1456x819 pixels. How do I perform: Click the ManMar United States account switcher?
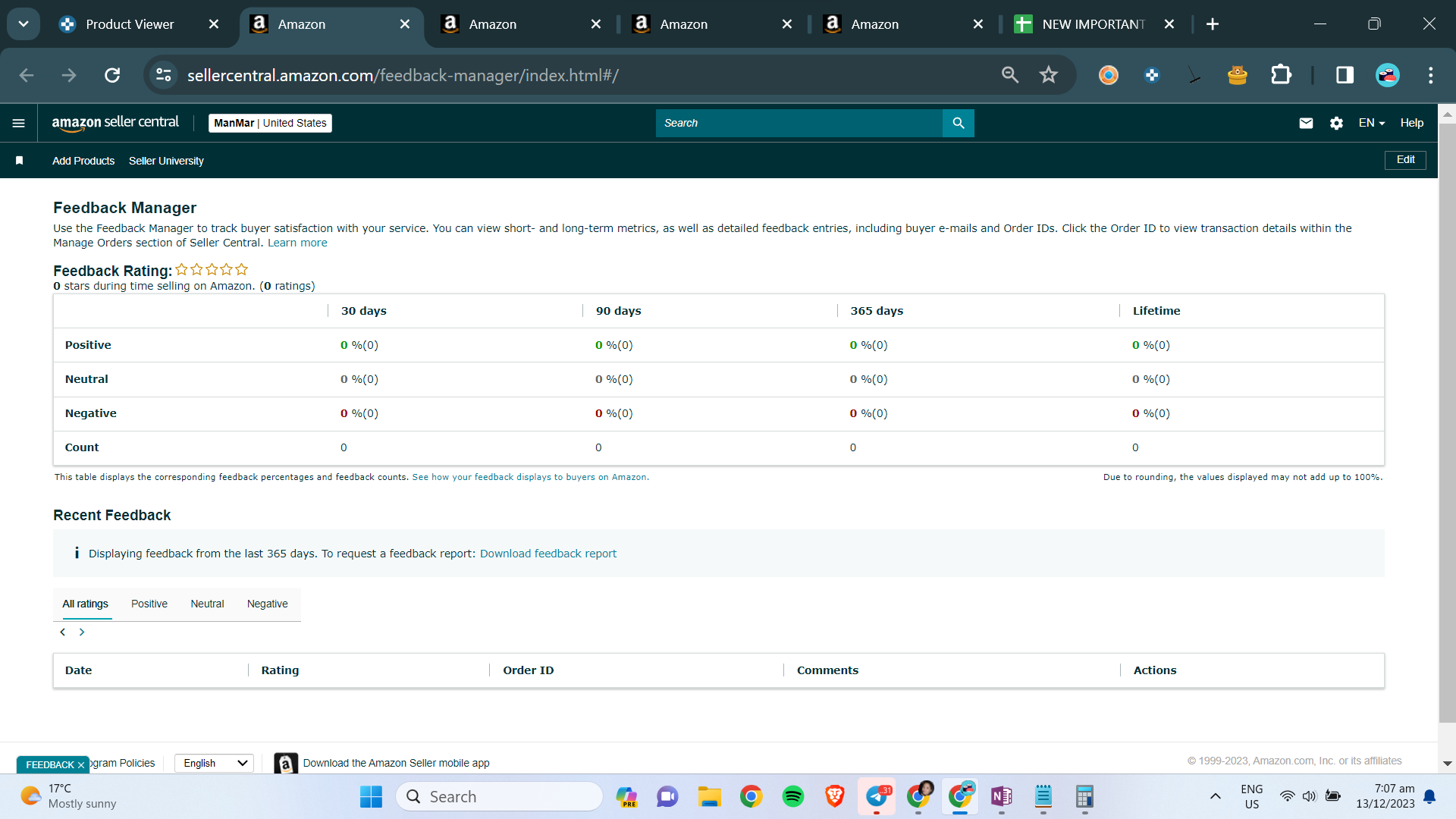270,123
